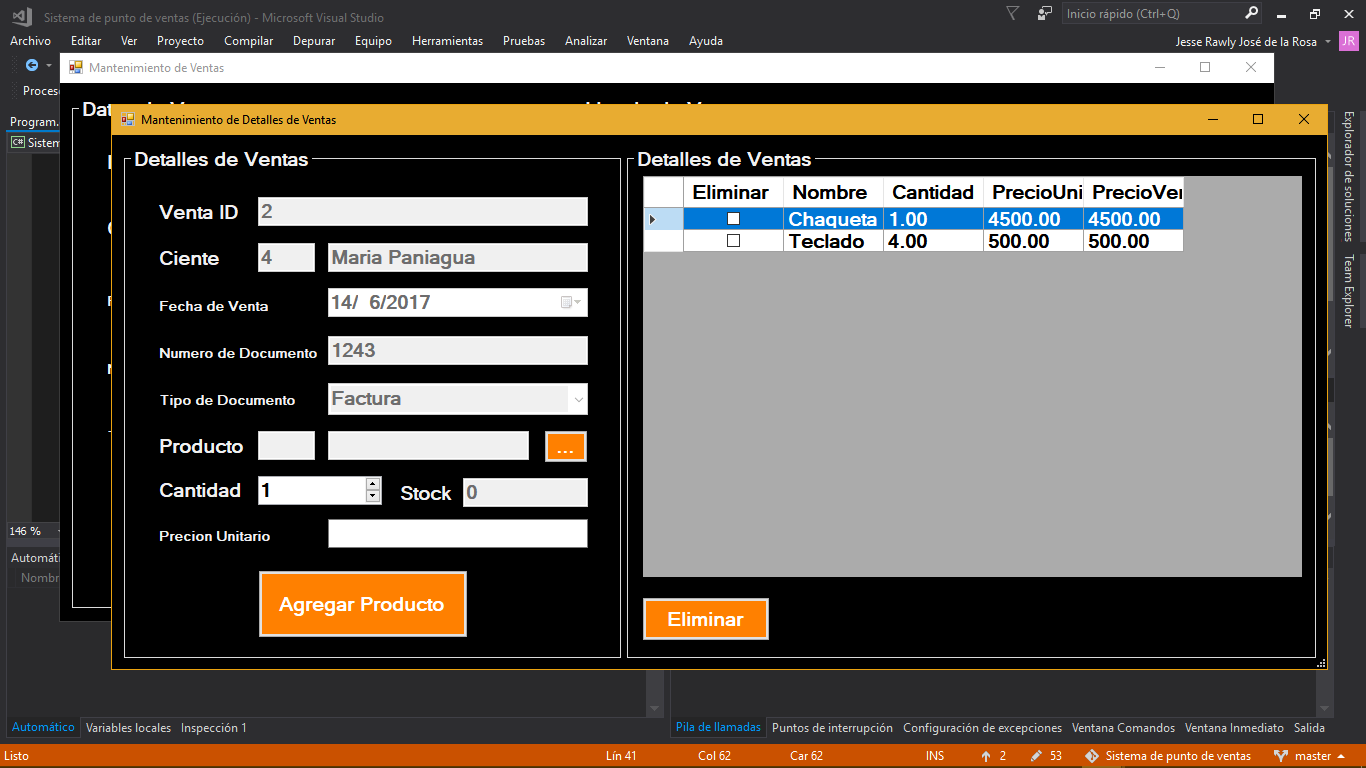This screenshot has height=768, width=1366.
Task: Select the Nombre column header
Action: [833, 192]
